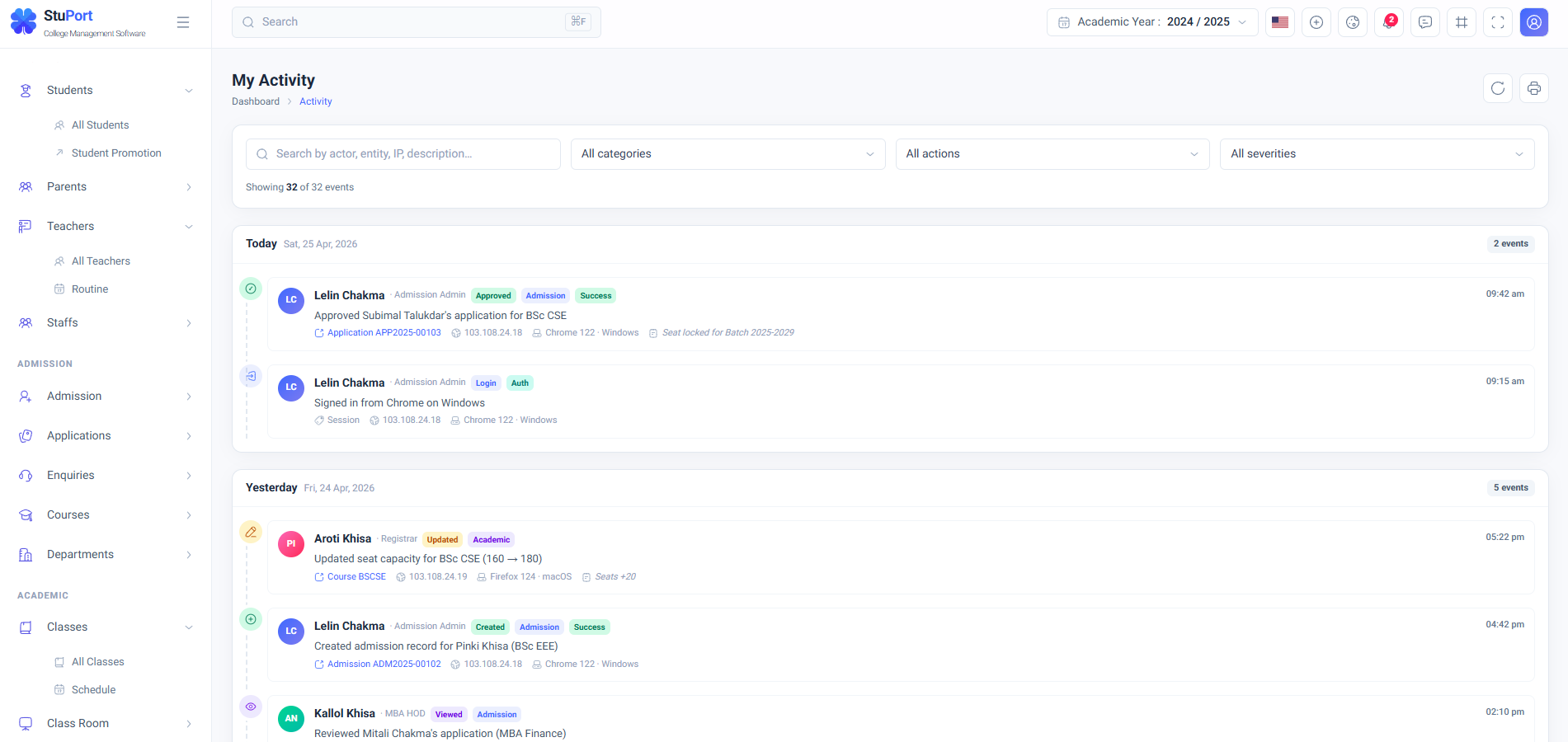Click the Dashboard breadcrumb

[256, 101]
